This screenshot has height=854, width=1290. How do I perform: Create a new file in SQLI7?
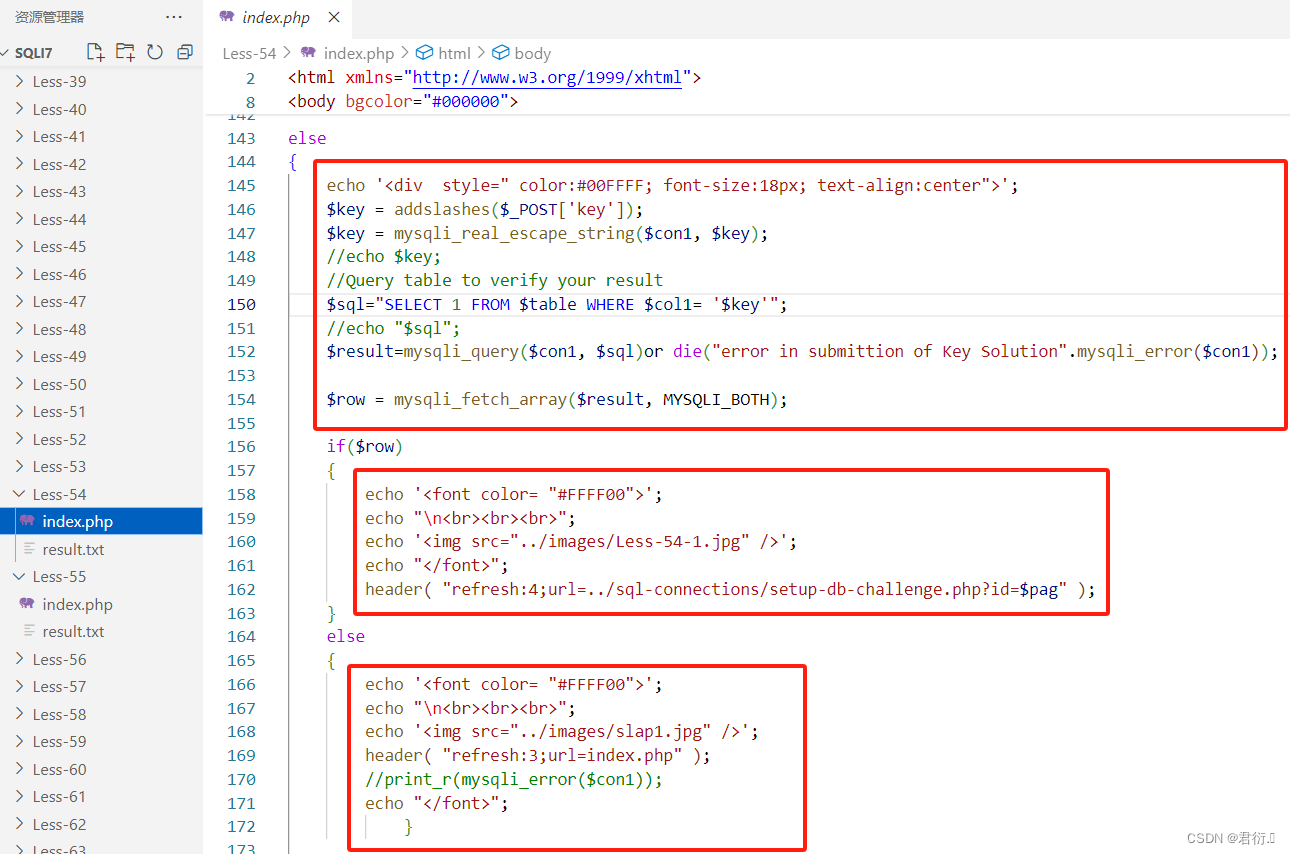pos(95,52)
